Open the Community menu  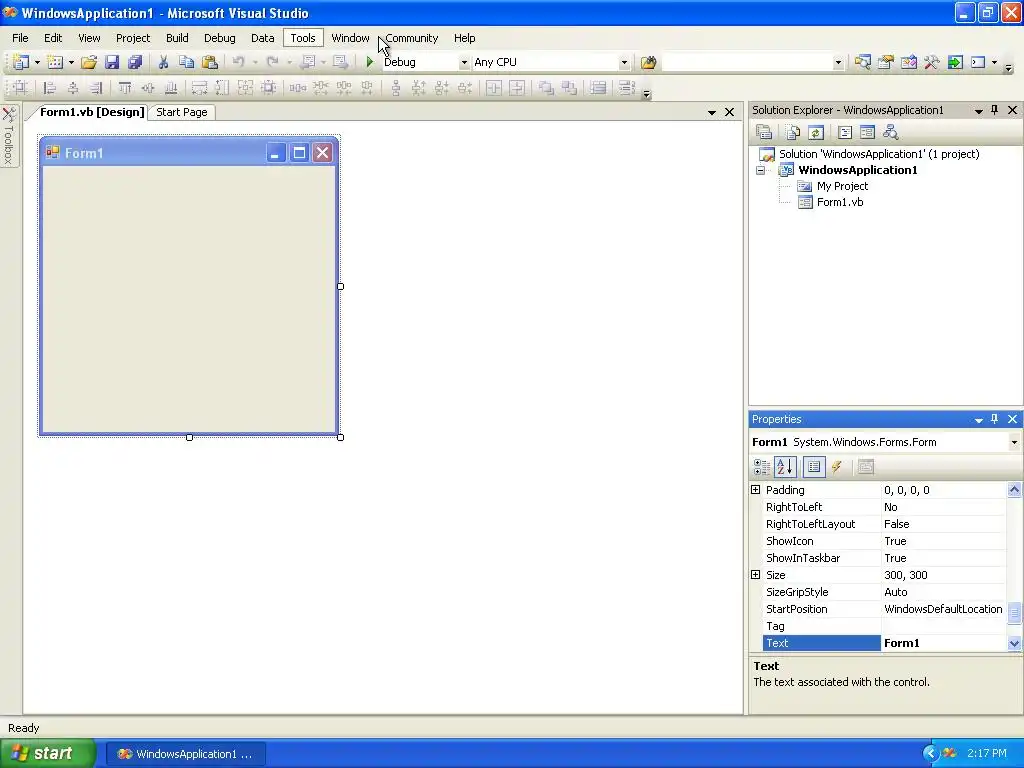(411, 38)
